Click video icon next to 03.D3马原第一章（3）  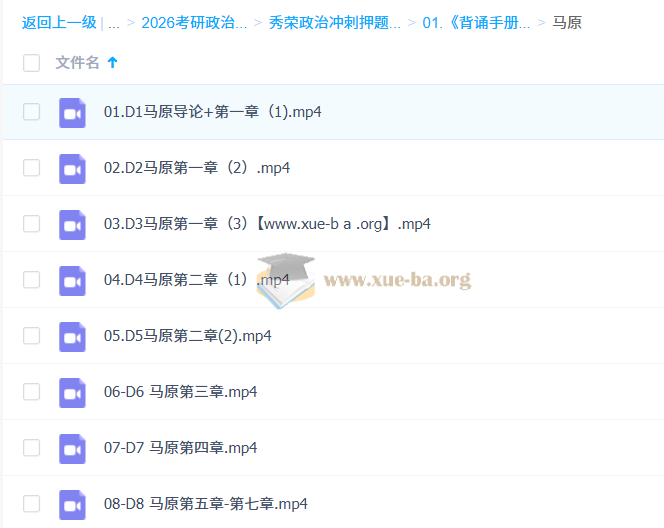(72, 224)
